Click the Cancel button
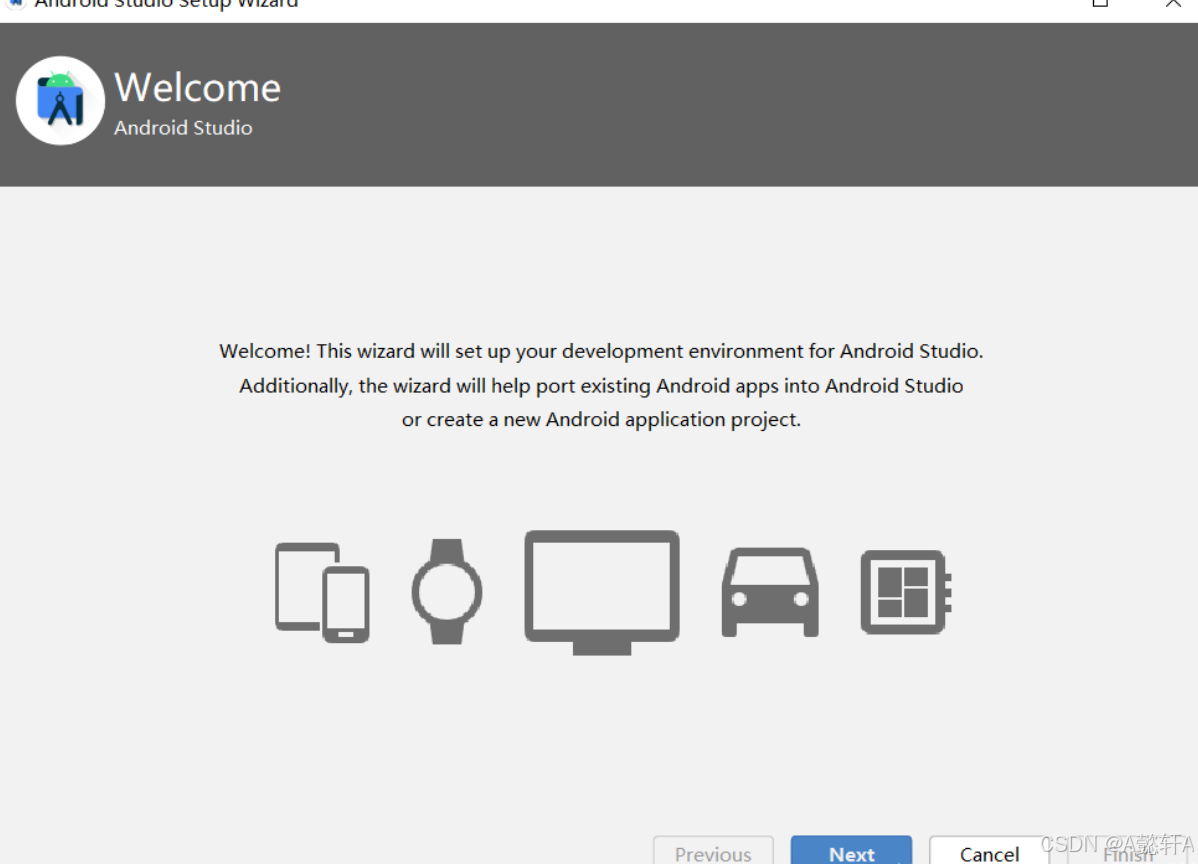The width and height of the screenshot is (1198, 864). pos(989,851)
